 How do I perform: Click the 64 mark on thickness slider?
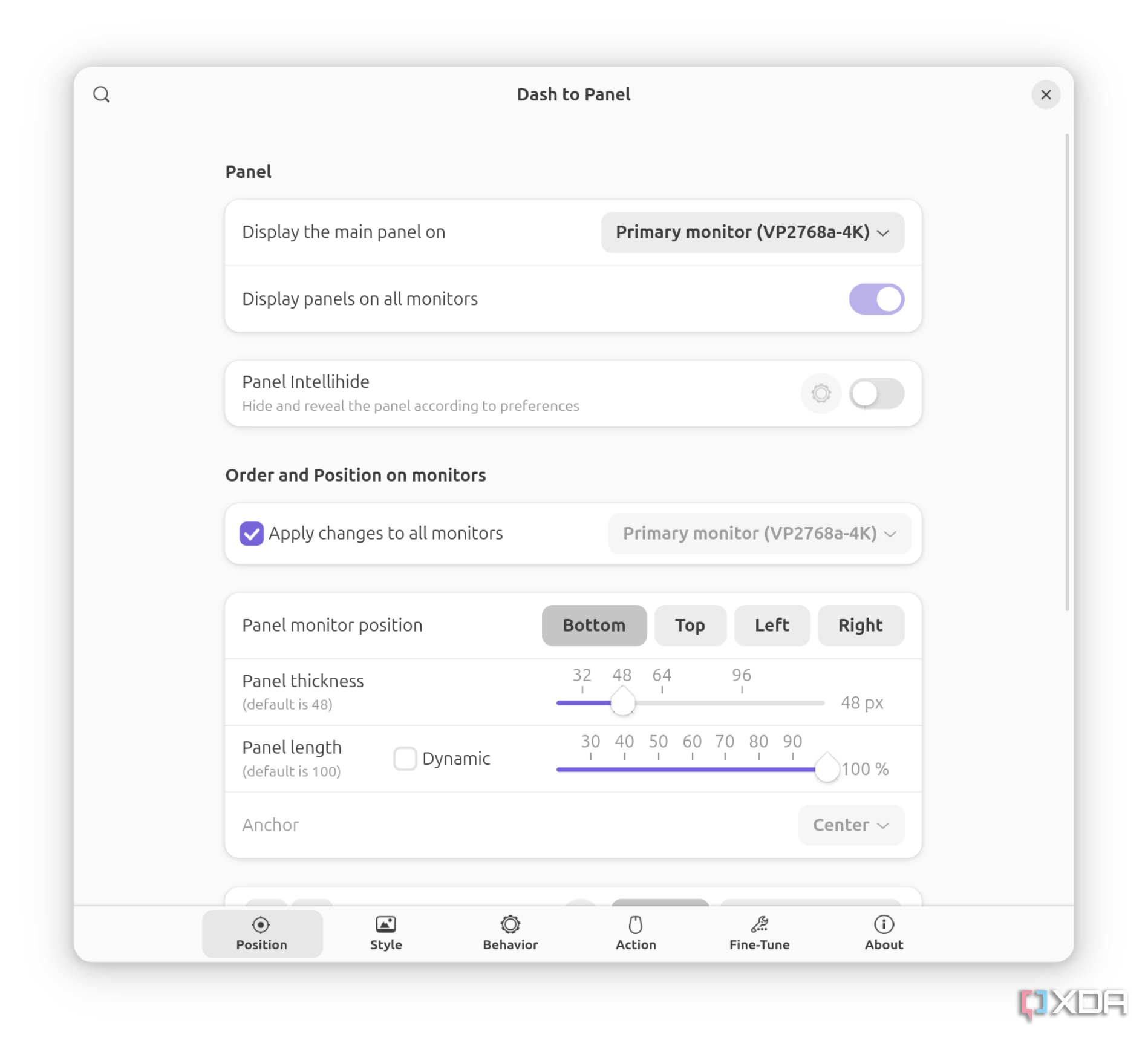[x=661, y=675]
